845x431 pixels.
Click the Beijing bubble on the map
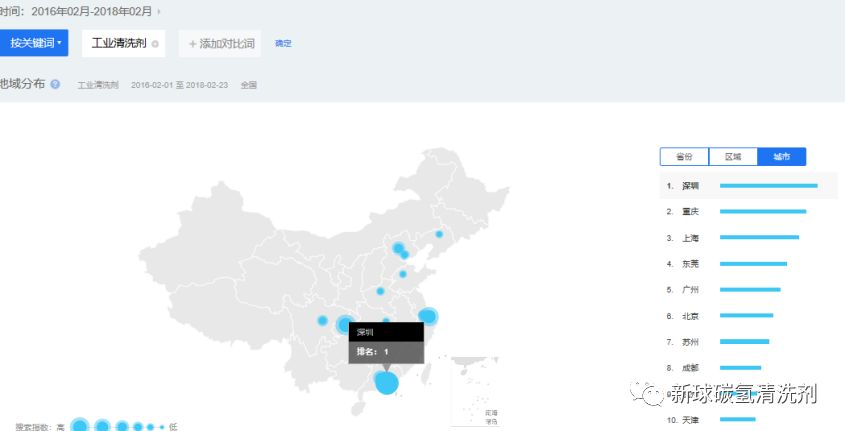click(398, 248)
